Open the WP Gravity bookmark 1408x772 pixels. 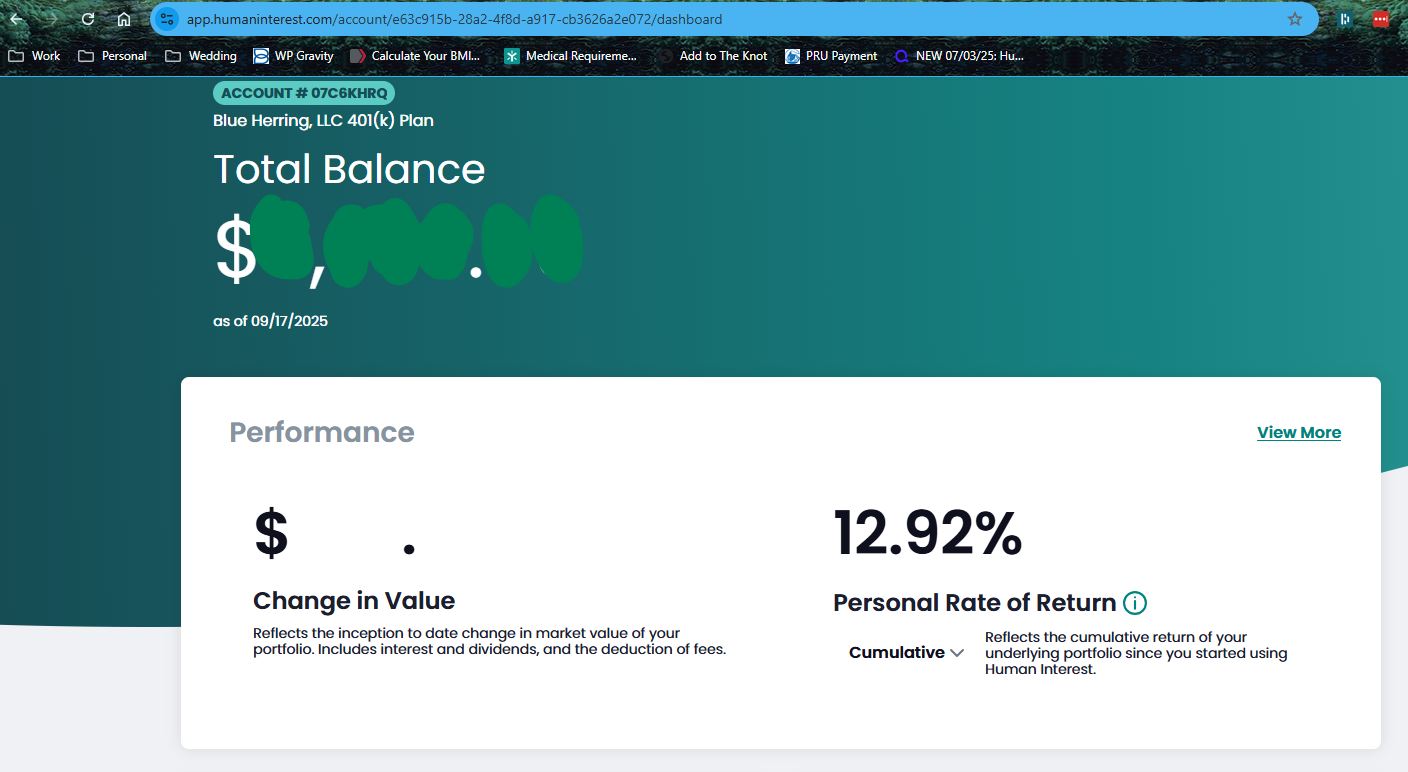tap(294, 56)
